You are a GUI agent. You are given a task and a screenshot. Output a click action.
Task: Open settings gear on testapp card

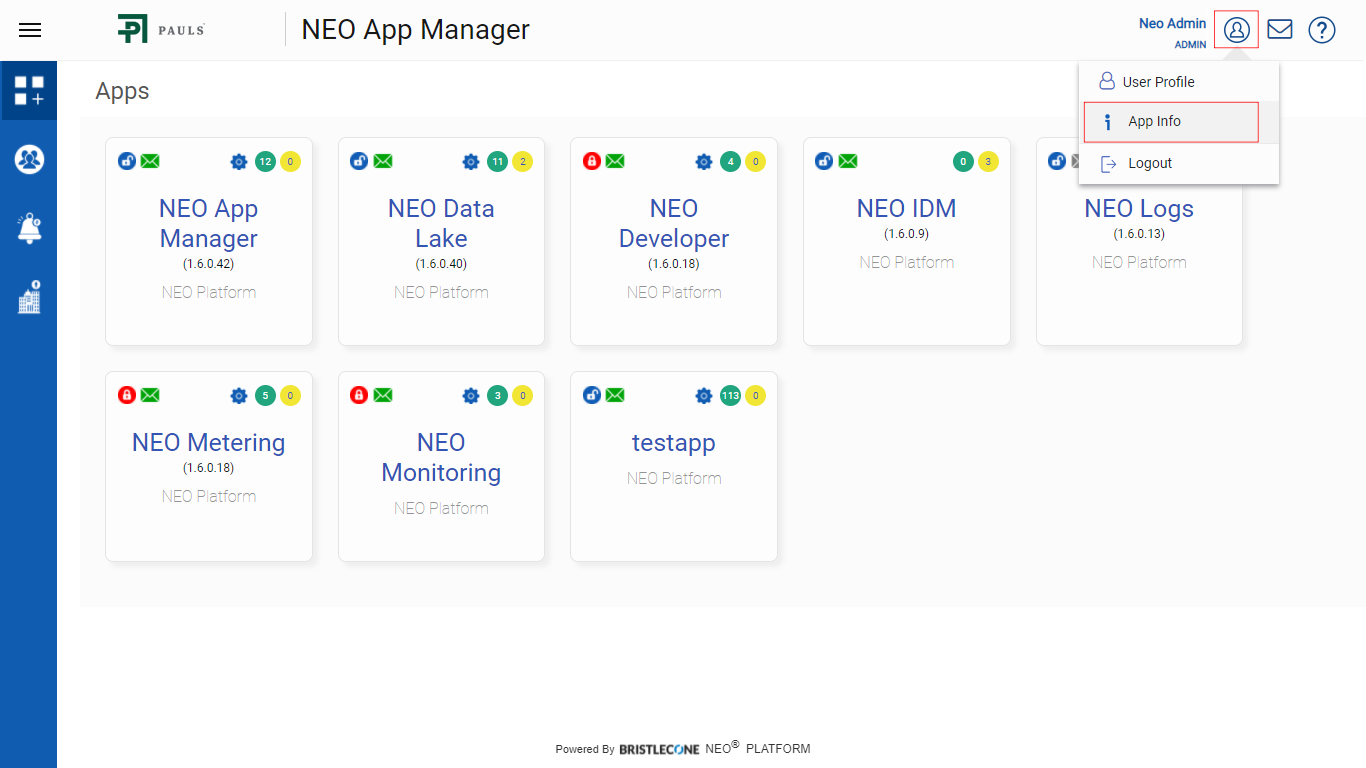704,396
